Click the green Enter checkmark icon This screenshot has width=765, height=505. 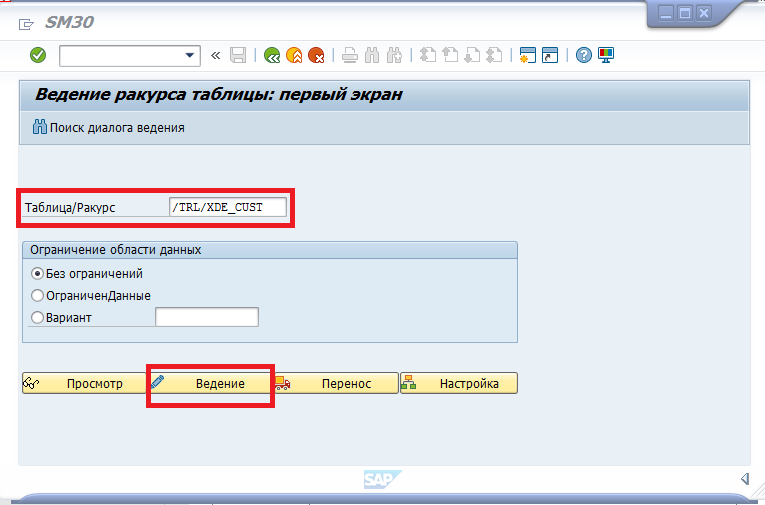click(x=38, y=55)
